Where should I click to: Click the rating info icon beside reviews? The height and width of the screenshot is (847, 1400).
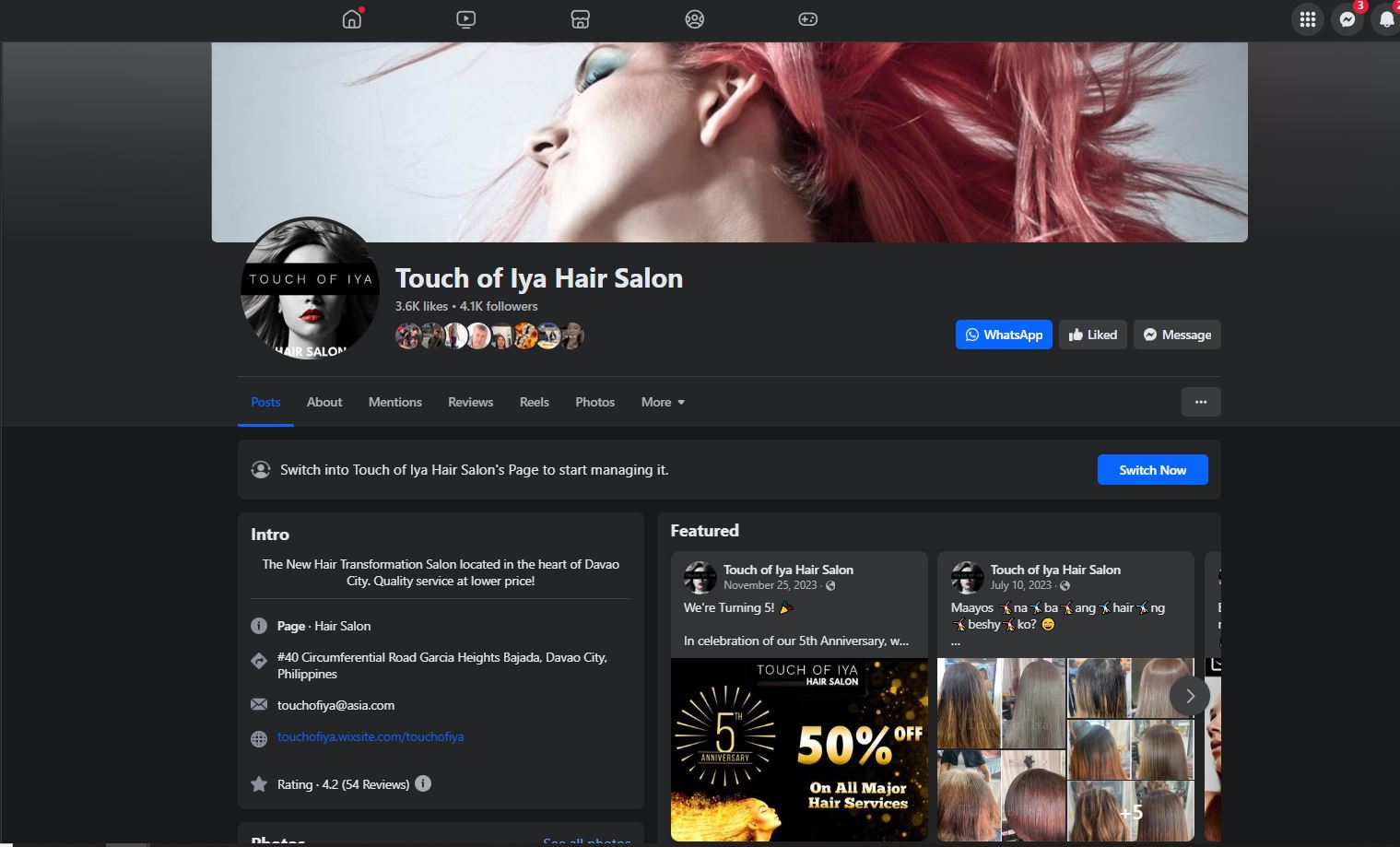pos(423,783)
